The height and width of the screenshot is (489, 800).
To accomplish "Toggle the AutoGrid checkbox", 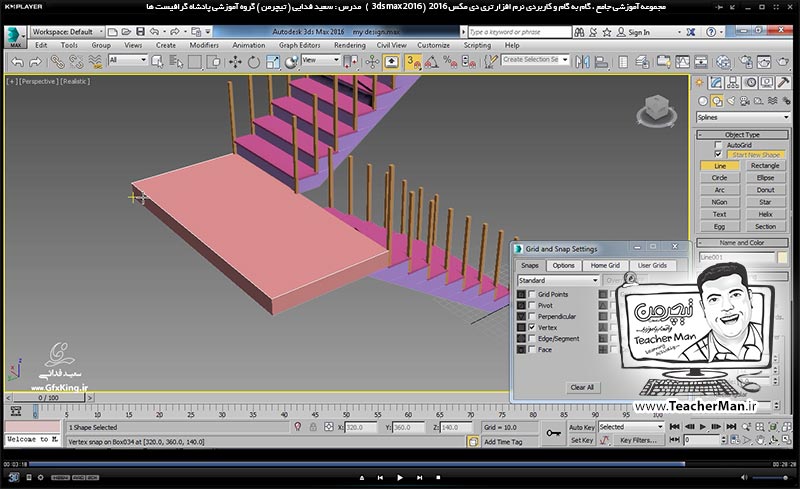I will tap(718, 145).
